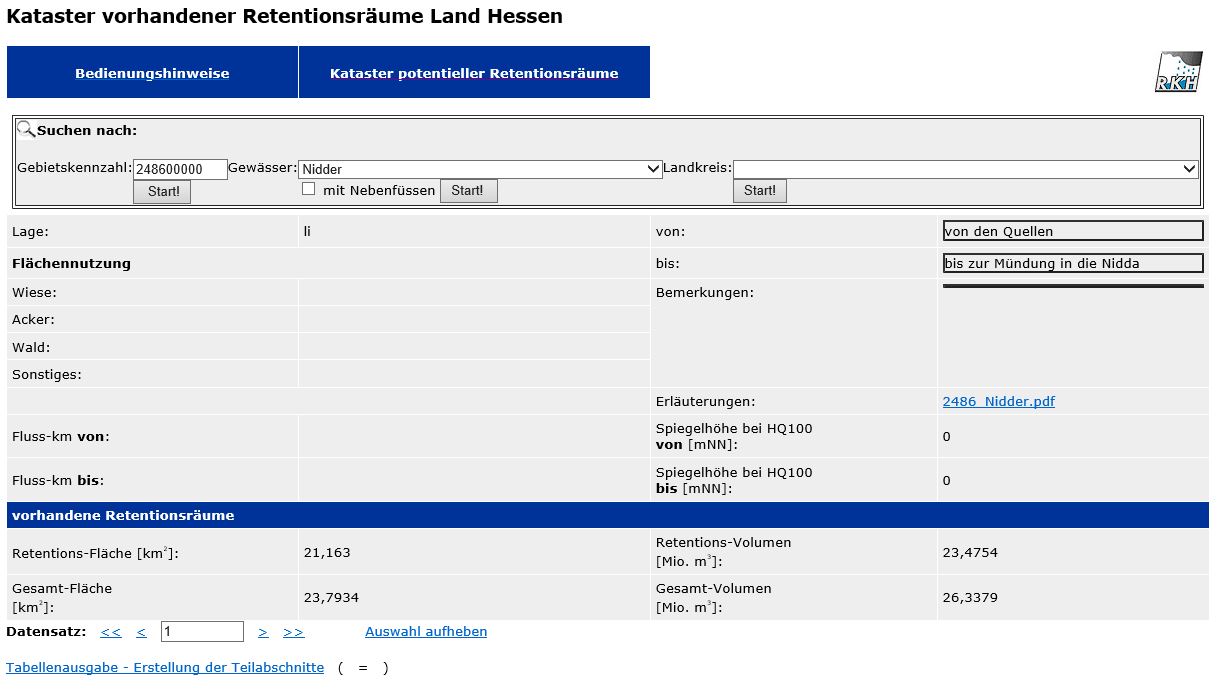Open the 2486_Nidder.pdf link
The width and height of the screenshot is (1224, 695).
(x=998, y=402)
